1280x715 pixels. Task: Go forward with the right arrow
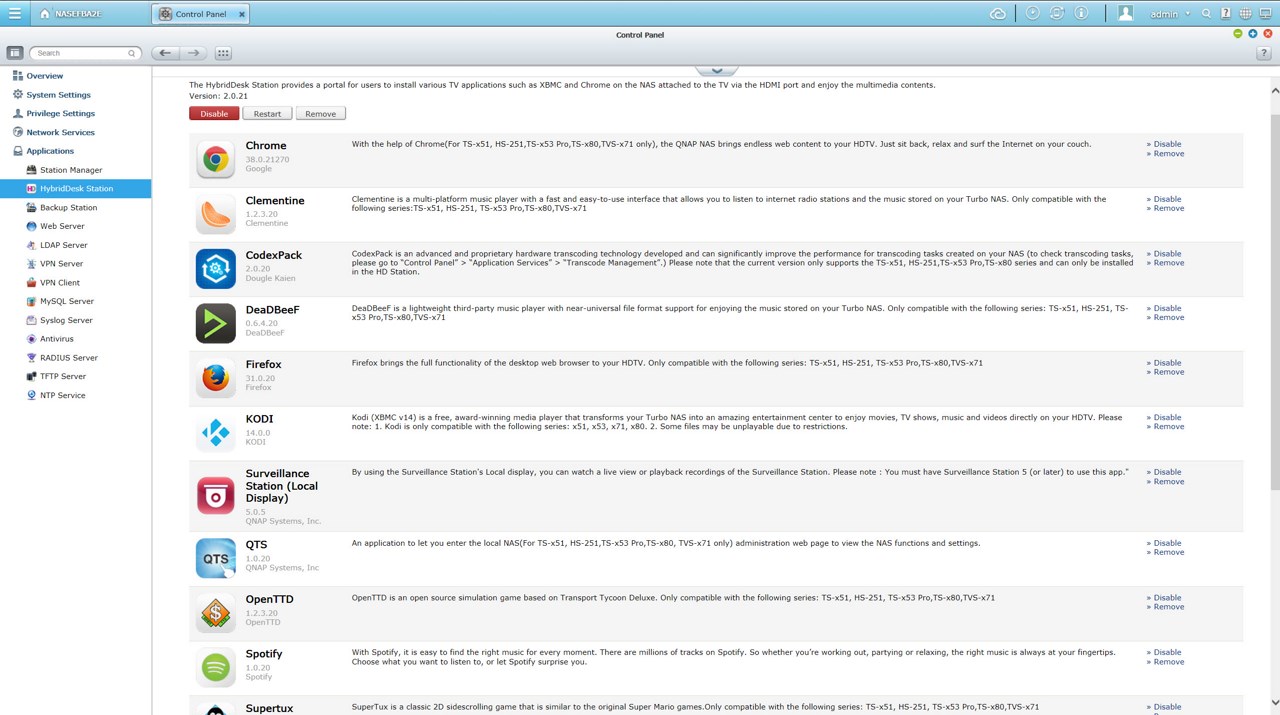click(x=193, y=53)
